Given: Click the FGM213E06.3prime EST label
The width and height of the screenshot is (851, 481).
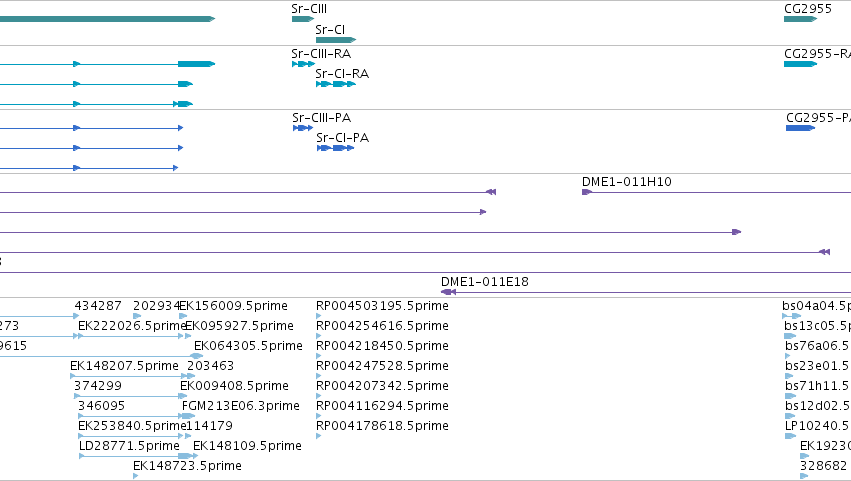Looking at the screenshot, I should pyautogui.click(x=240, y=406).
